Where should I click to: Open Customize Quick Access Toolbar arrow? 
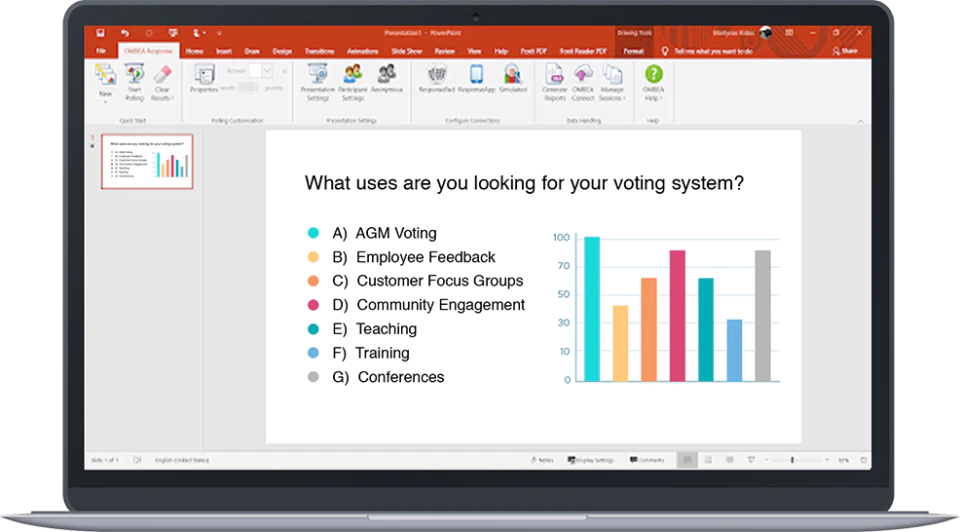pos(219,33)
